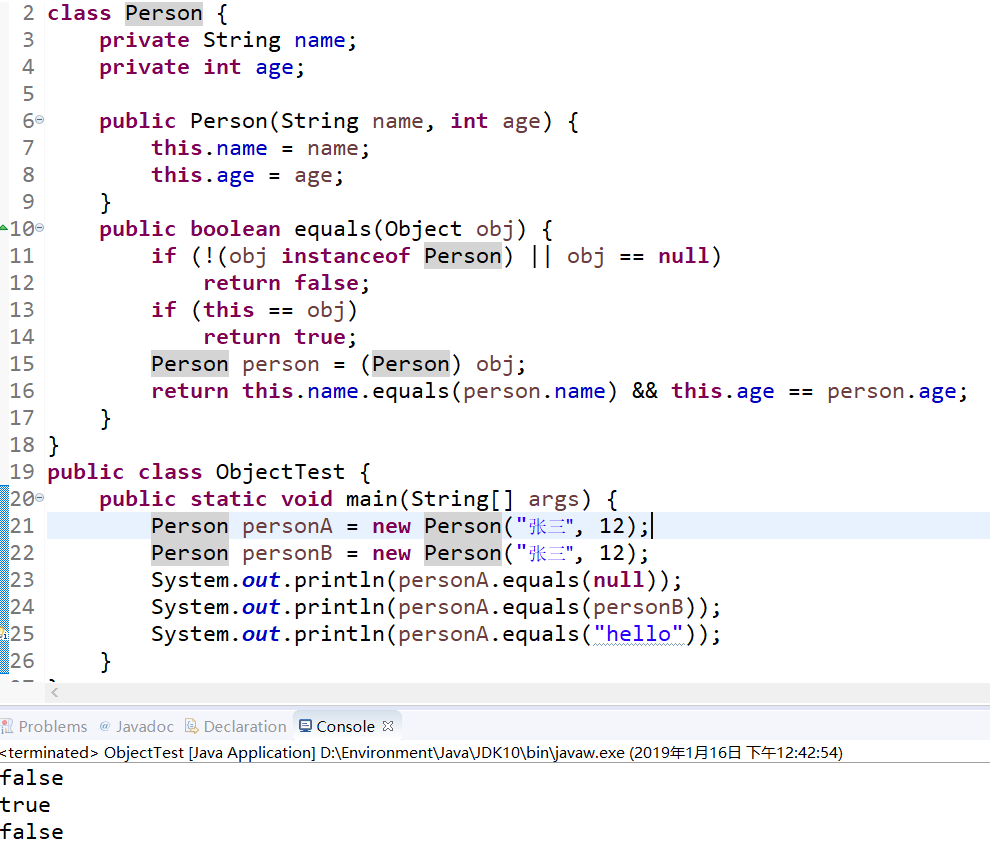The height and width of the screenshot is (848, 990).
Task: Click the "<terminated> ObjectTest" console status line
Action: pyautogui.click(x=421, y=753)
